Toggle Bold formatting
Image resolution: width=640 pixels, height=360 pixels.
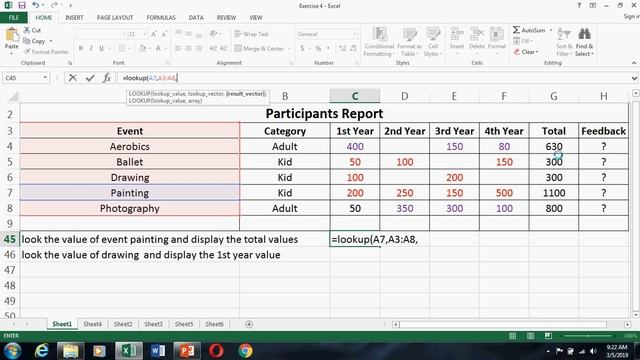[81, 48]
